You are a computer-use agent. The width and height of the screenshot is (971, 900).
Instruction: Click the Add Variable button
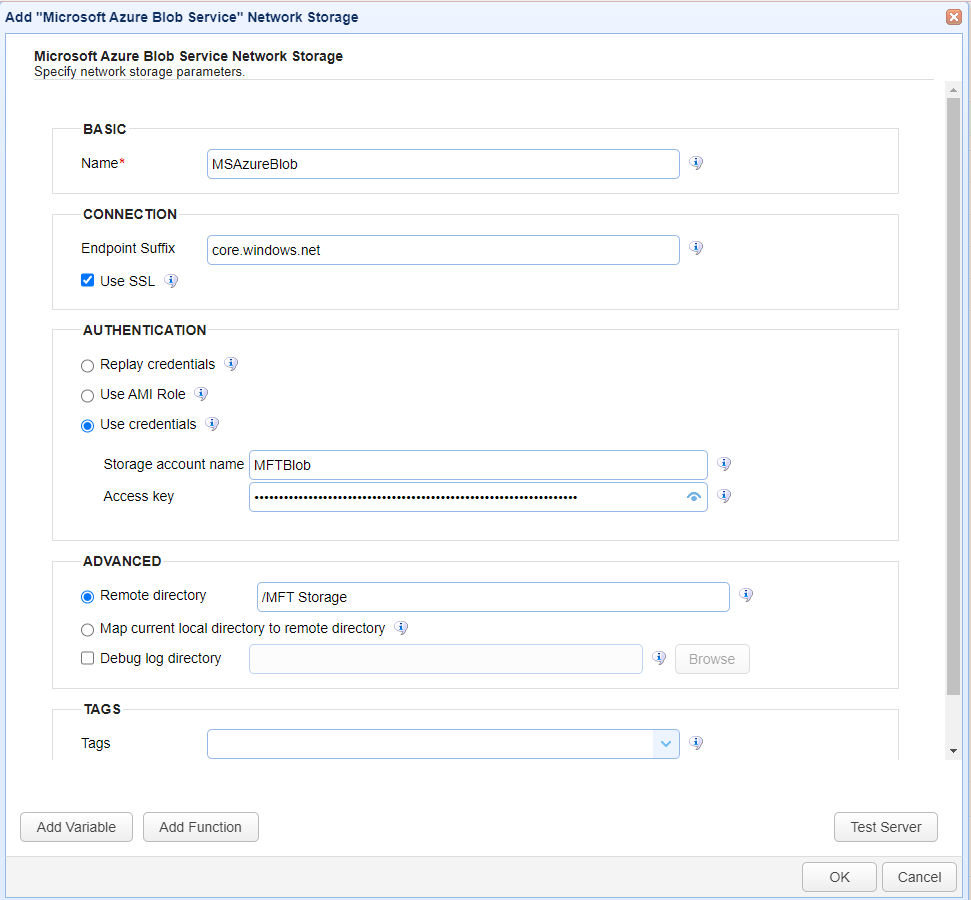point(76,827)
